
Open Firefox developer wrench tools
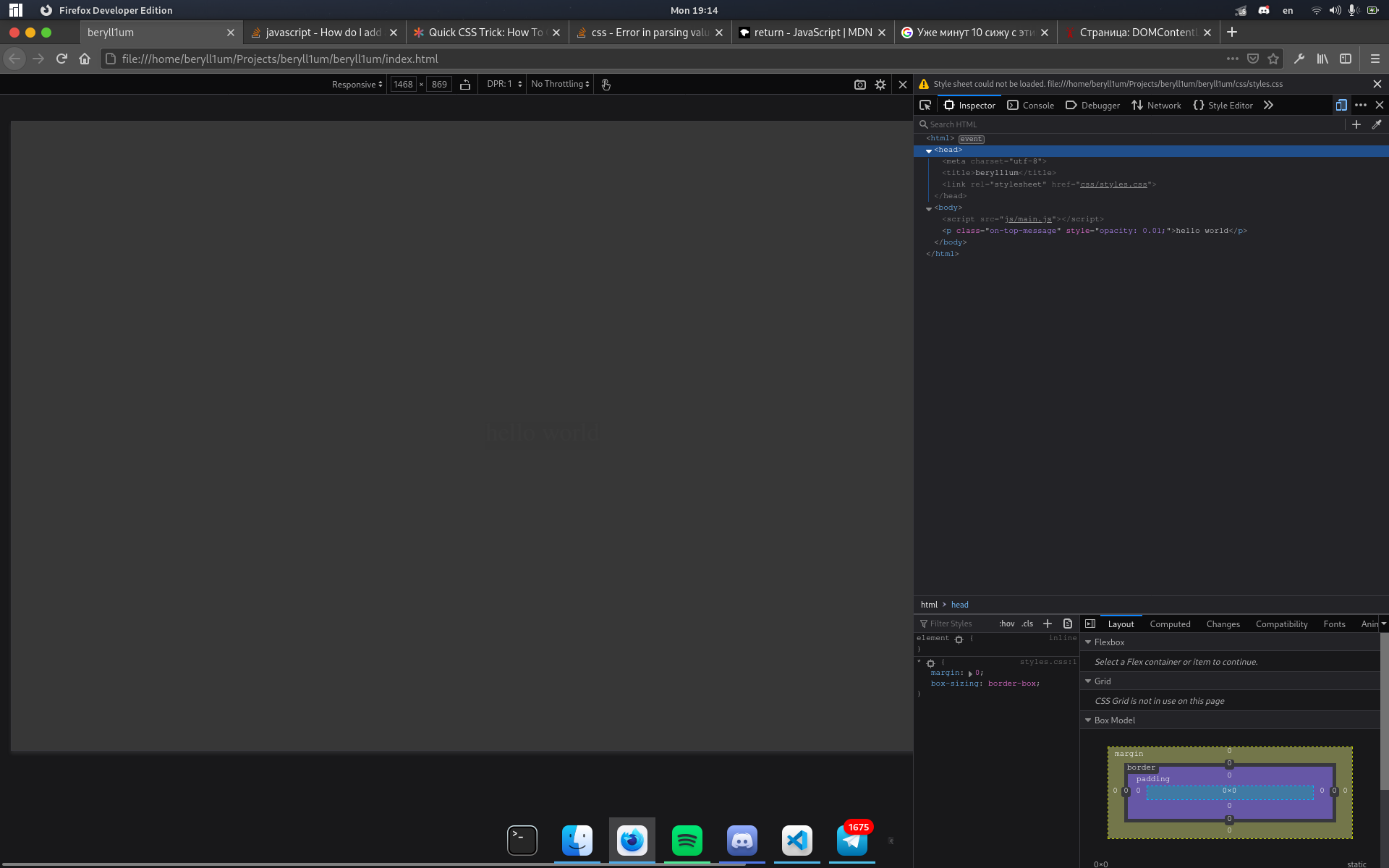pyautogui.click(x=1299, y=59)
